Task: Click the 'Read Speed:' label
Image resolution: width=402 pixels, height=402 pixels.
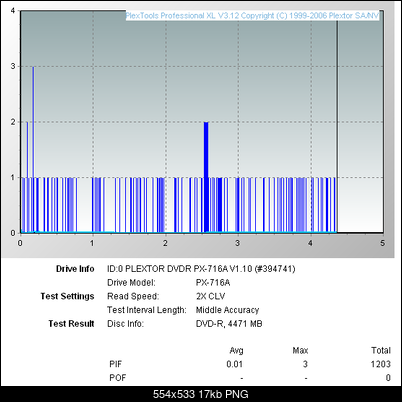Action: [133, 296]
